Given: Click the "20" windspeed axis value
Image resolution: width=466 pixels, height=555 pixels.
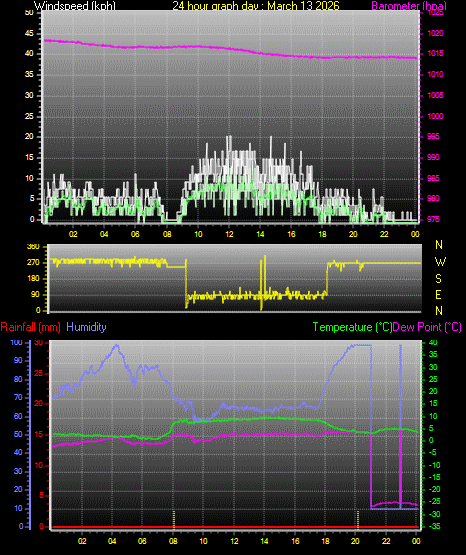Looking at the screenshot, I should (x=29, y=136).
